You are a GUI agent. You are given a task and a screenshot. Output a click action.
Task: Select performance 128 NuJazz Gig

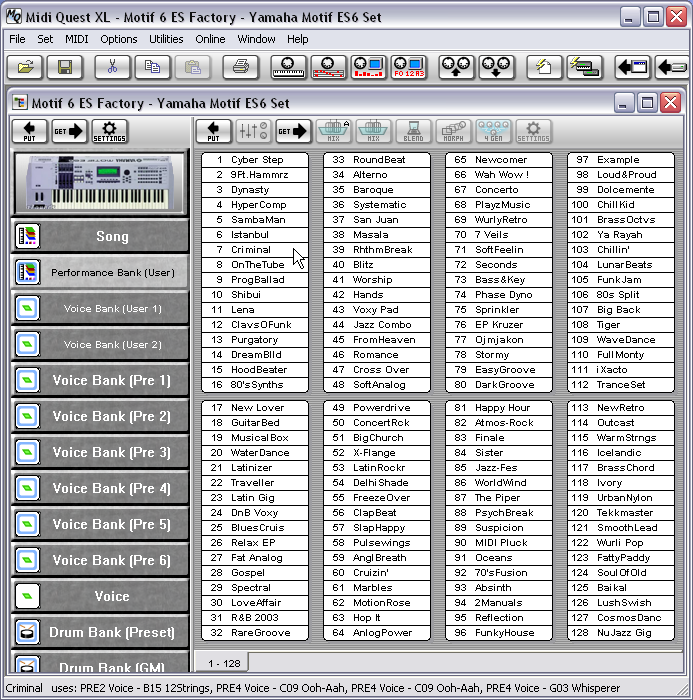coord(621,633)
